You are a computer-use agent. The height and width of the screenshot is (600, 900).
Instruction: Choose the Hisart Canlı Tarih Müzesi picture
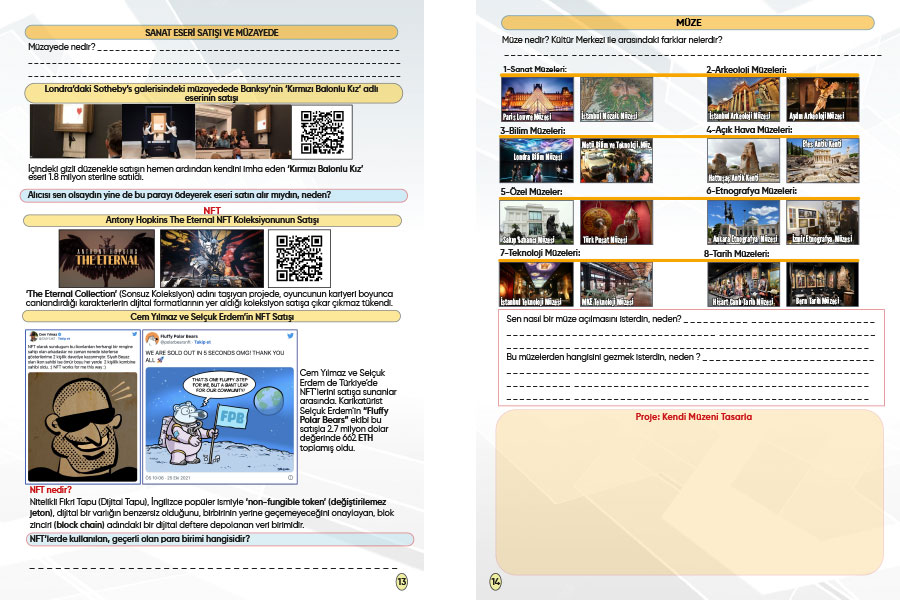[x=743, y=284]
